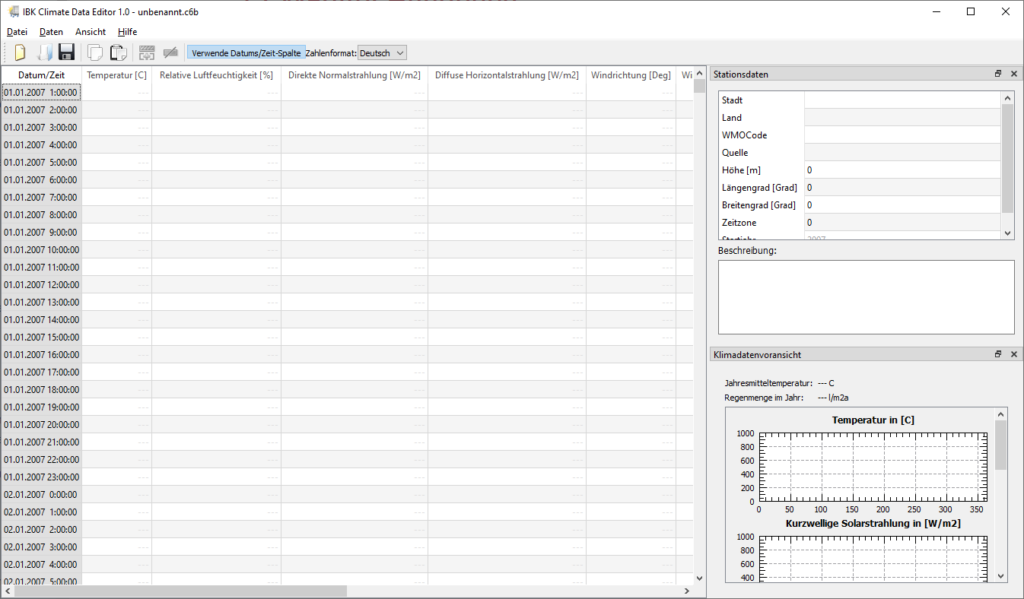Click the Höhe [m] value field

(903, 170)
